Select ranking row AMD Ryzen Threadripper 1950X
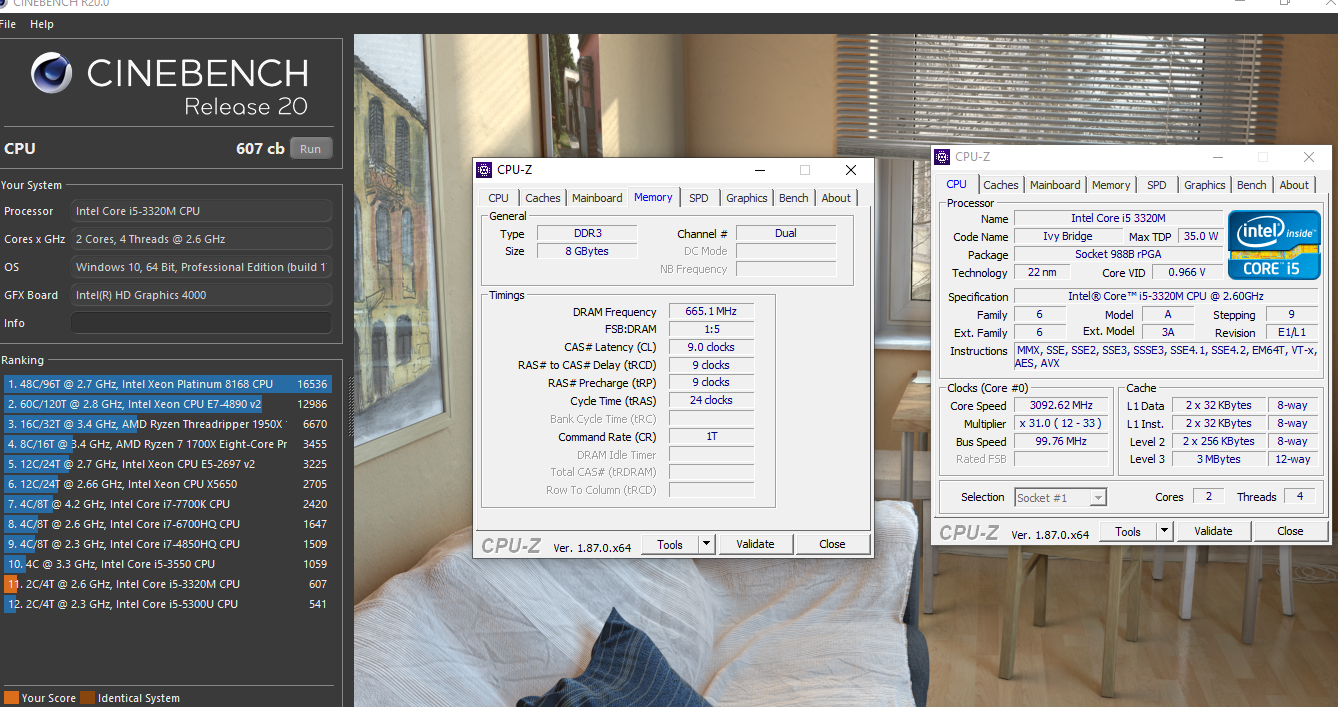 click(x=168, y=424)
